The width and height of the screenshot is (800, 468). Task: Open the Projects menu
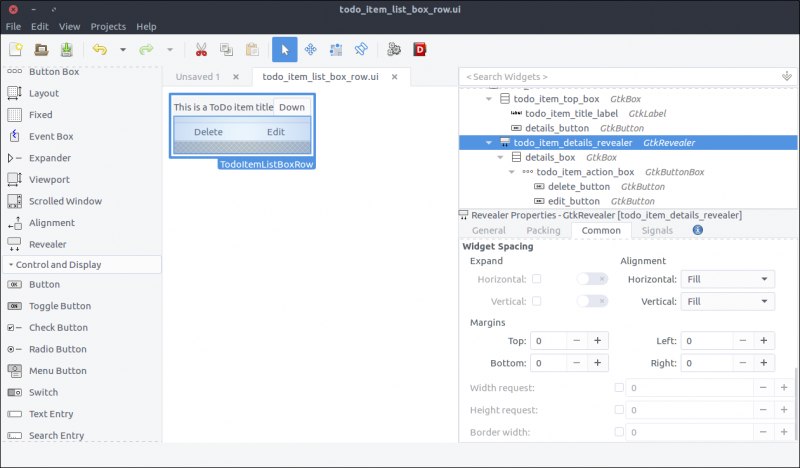coord(108,26)
